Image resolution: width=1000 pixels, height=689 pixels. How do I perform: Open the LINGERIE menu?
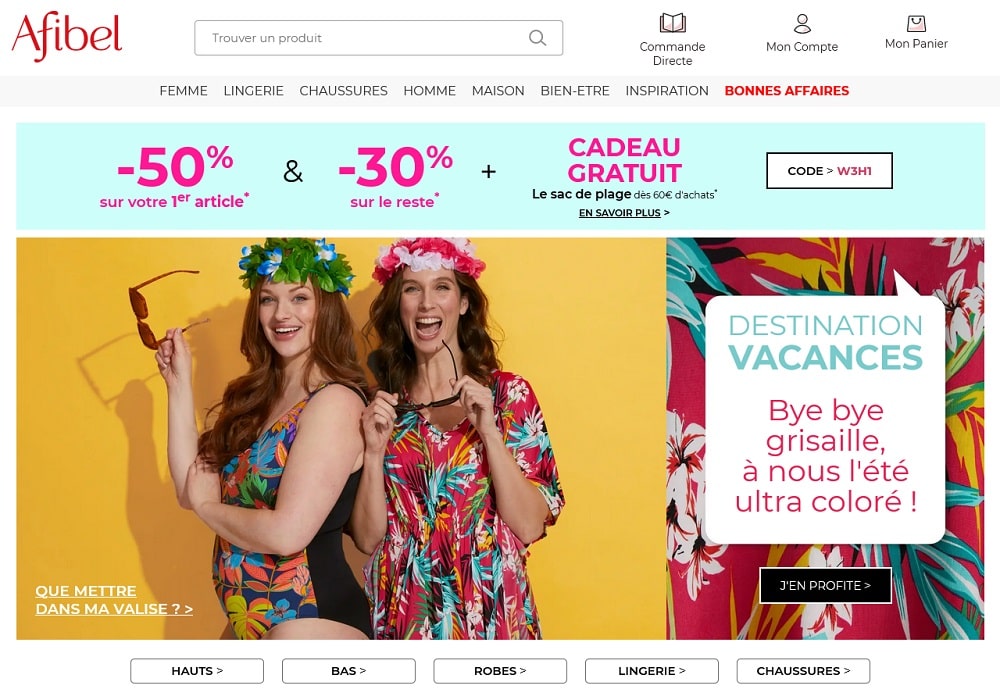(253, 91)
